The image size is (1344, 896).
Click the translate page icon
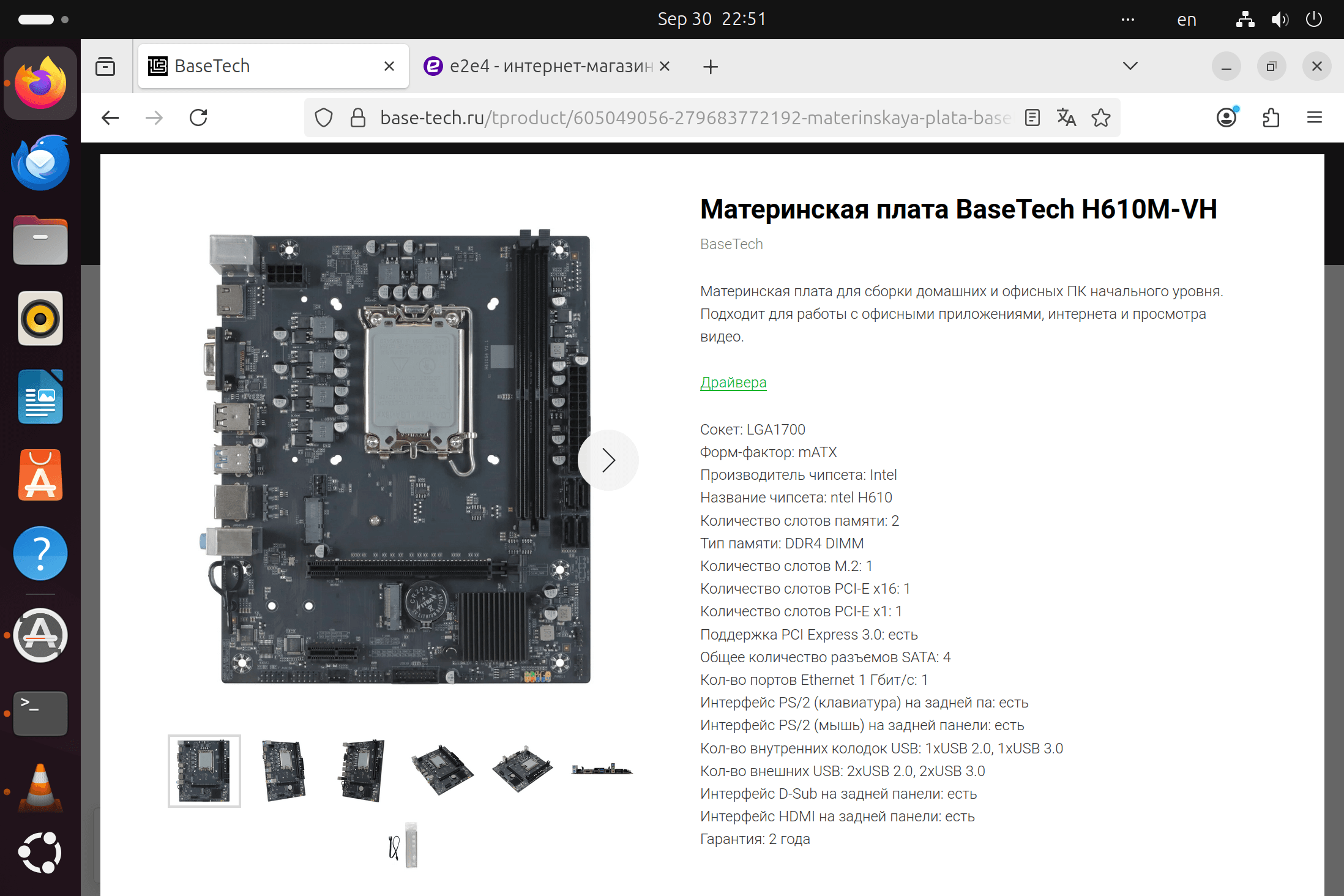pos(1066,118)
